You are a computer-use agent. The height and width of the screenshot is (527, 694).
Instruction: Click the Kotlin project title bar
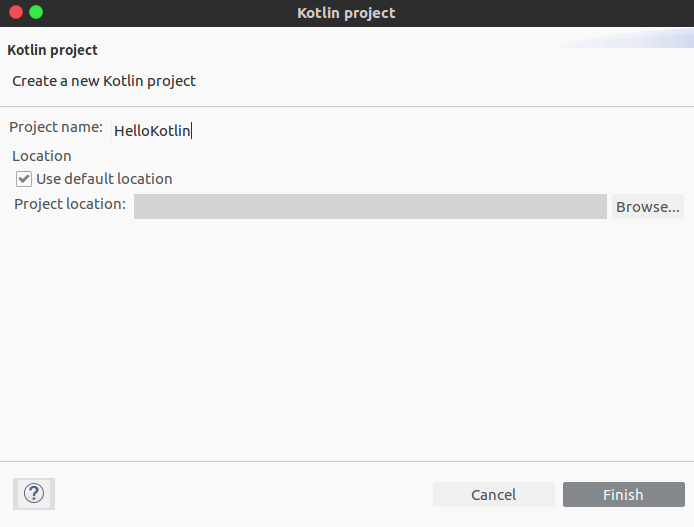pos(347,13)
